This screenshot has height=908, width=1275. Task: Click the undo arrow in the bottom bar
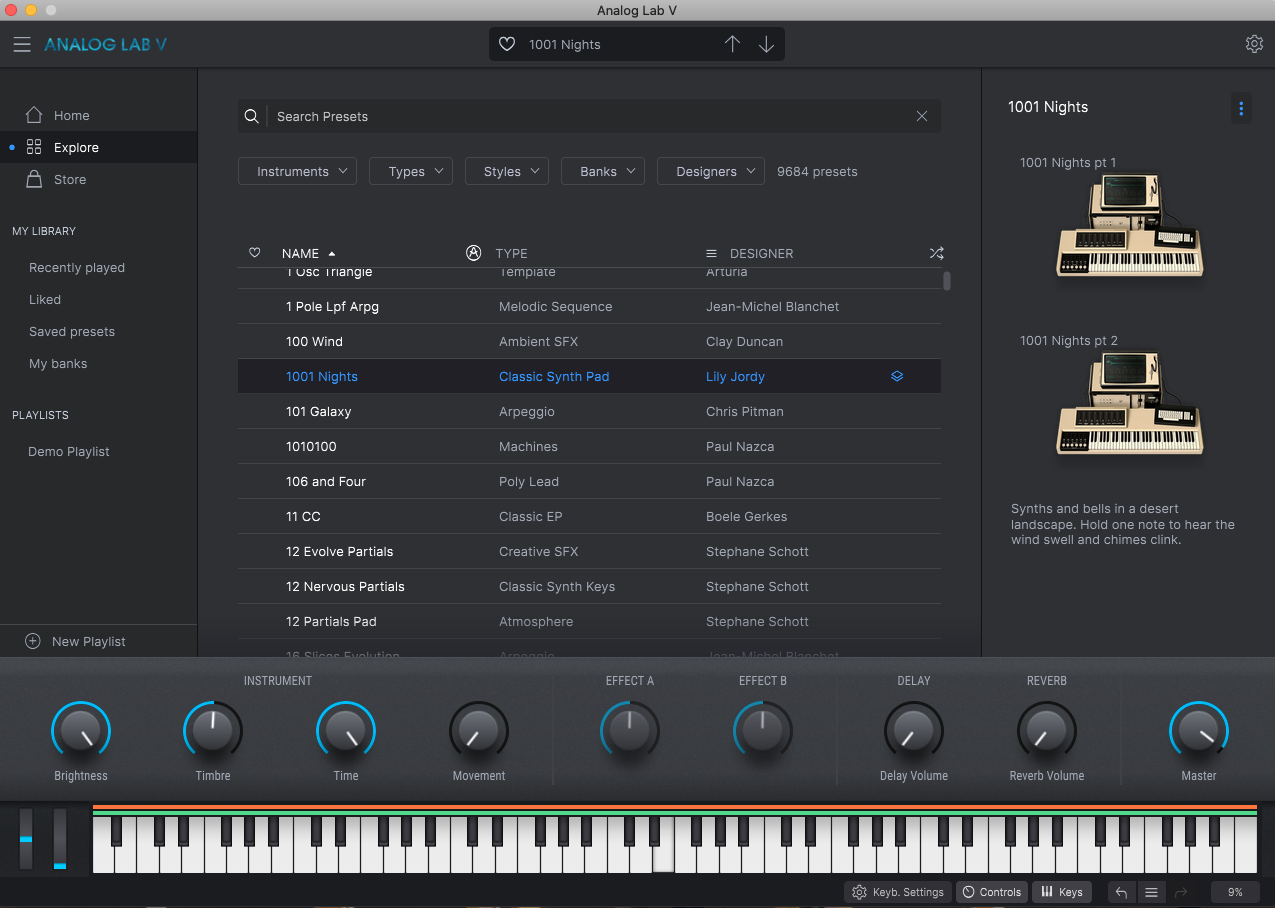click(x=1121, y=892)
